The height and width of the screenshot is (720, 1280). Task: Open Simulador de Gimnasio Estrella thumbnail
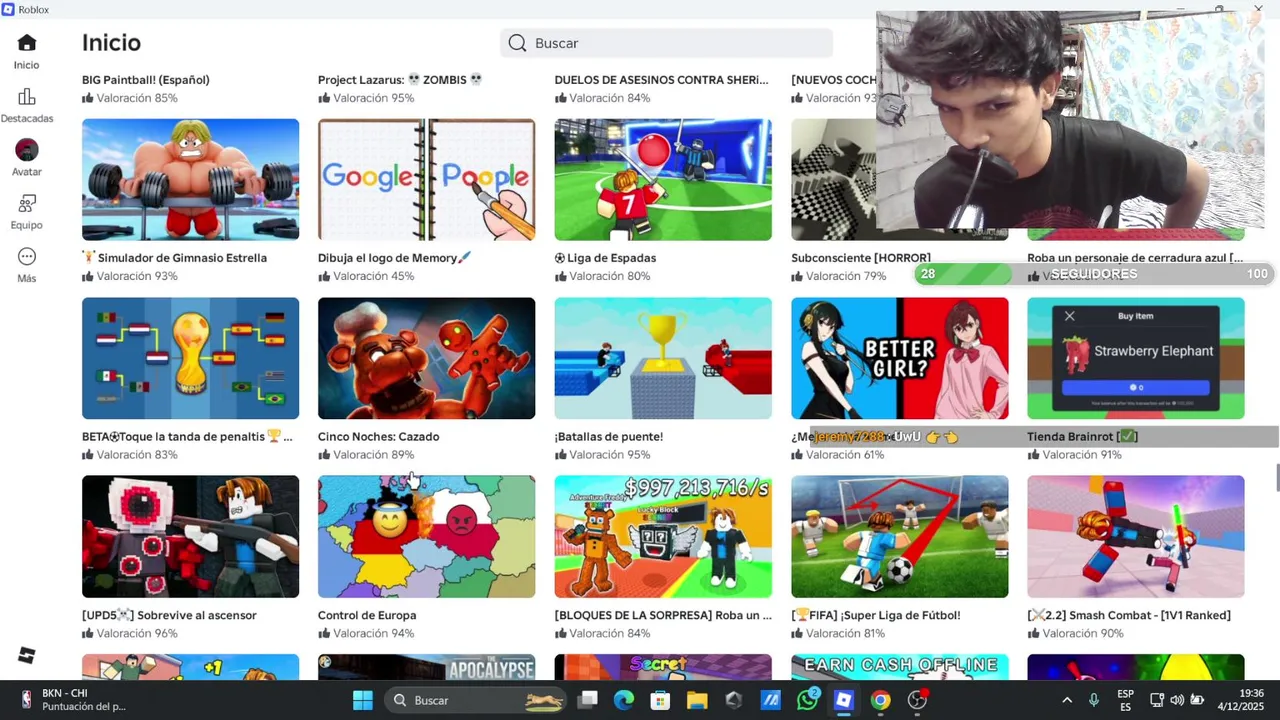pyautogui.click(x=190, y=180)
